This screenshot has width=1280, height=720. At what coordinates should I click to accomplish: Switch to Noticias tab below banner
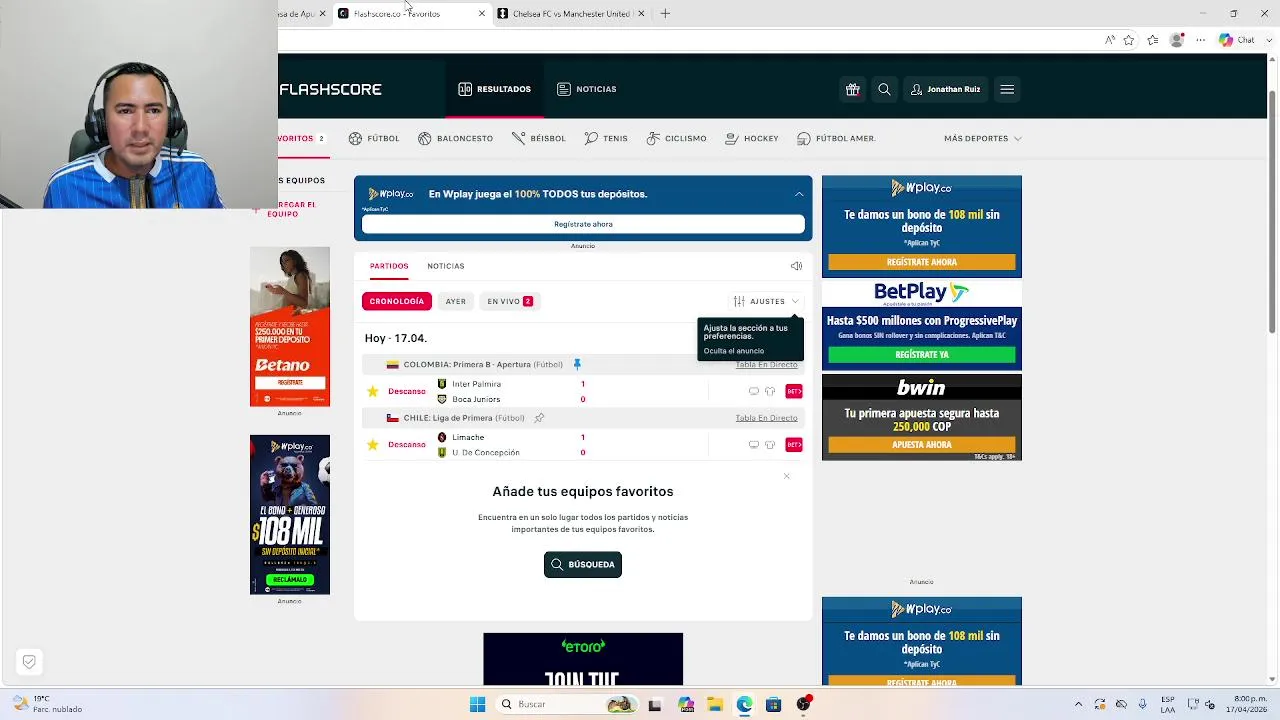click(x=445, y=266)
